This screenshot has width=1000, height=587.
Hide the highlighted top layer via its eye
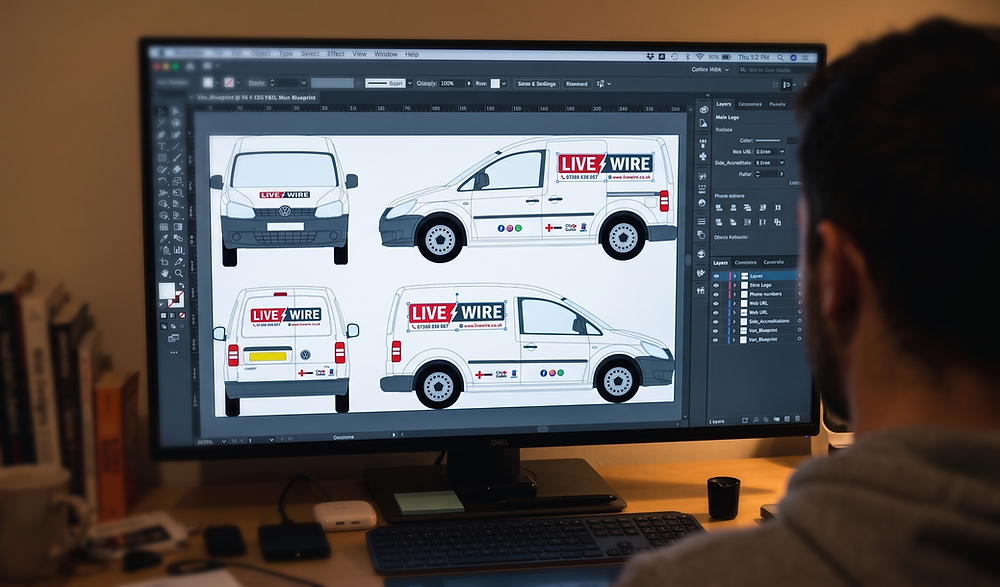pos(716,276)
